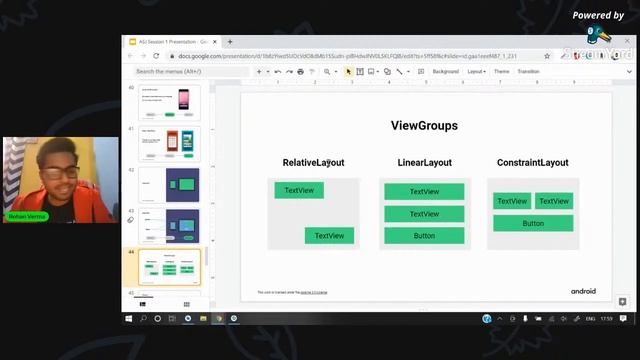Screen dimensions: 640x360
Task: Click the print icon
Action: click(x=300, y=71)
